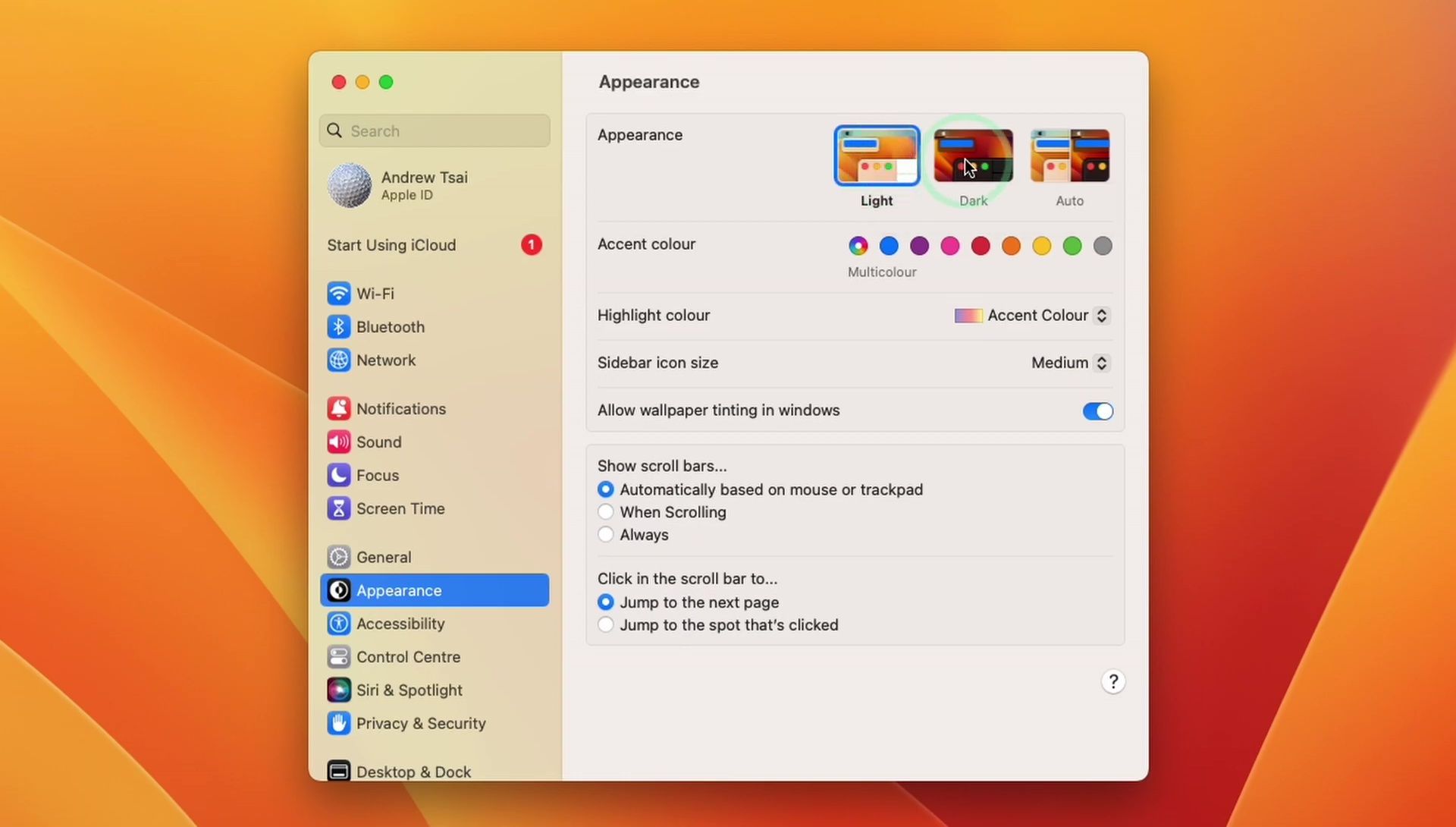Open General gear icon in sidebar
Screen dimensions: 1456x827
coord(339,558)
